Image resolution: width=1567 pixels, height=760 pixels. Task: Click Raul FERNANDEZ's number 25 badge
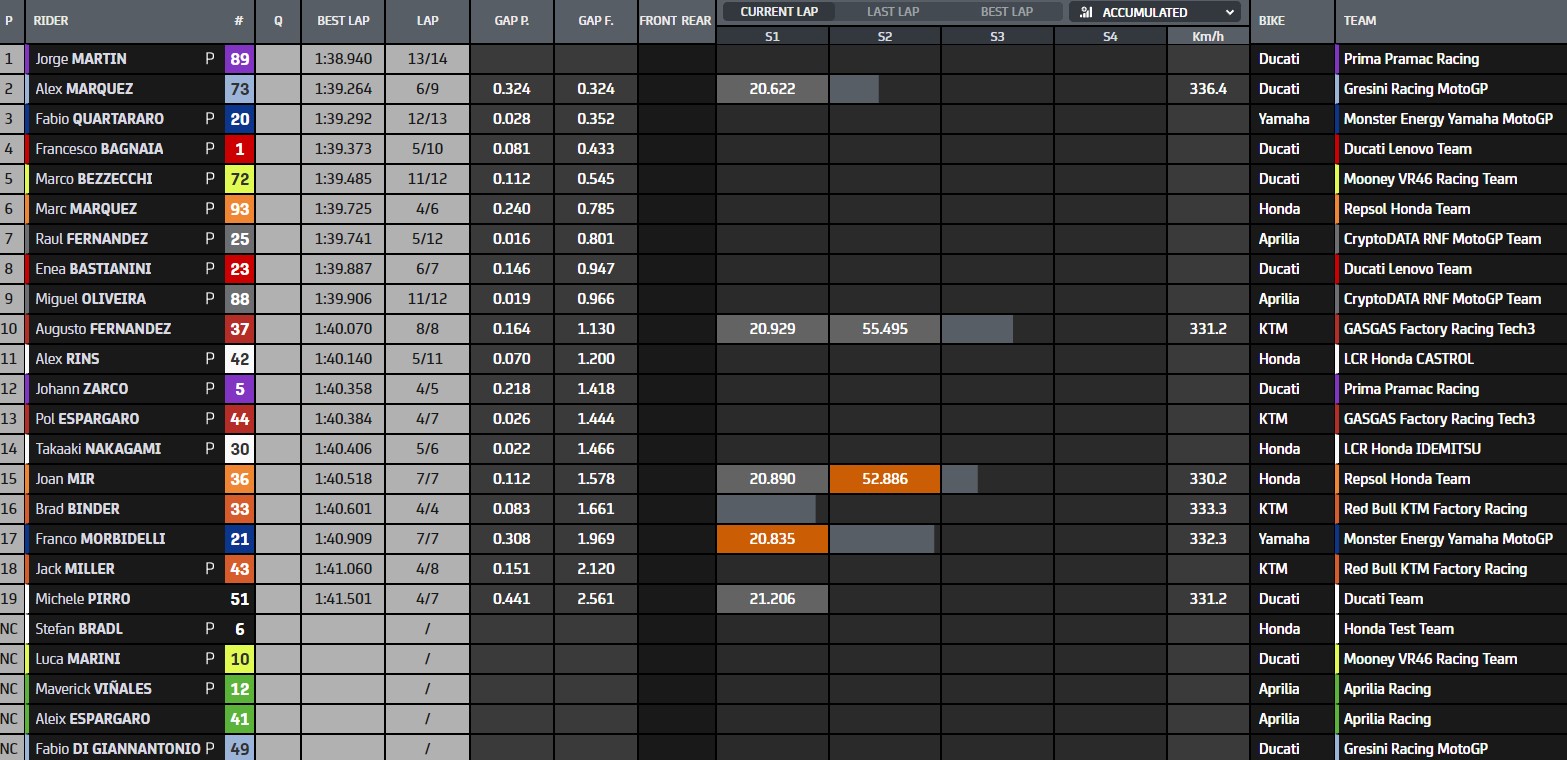(x=240, y=239)
